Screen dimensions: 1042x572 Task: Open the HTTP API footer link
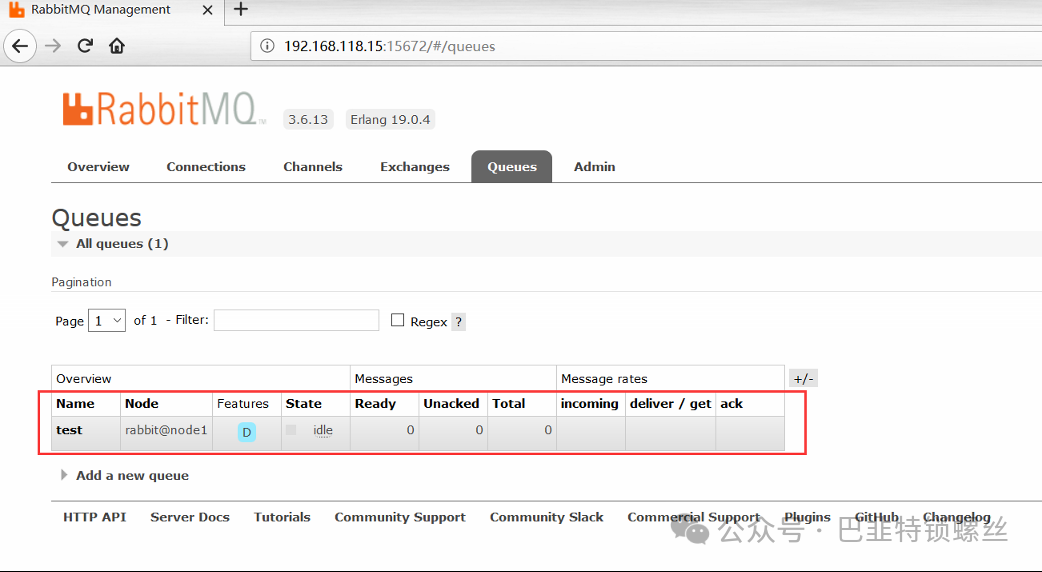[94, 517]
